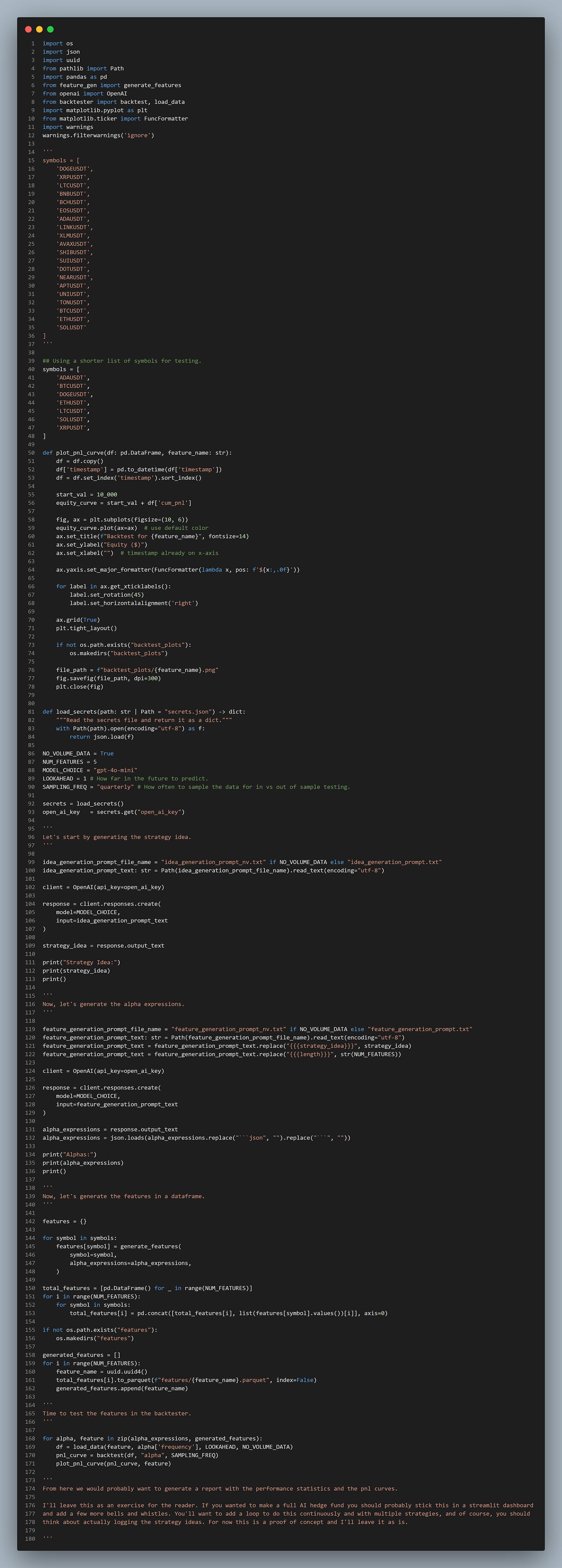562x1568 pixels.
Task: Click the 'def plot_pnl_curve' definition line
Action: tap(137, 452)
